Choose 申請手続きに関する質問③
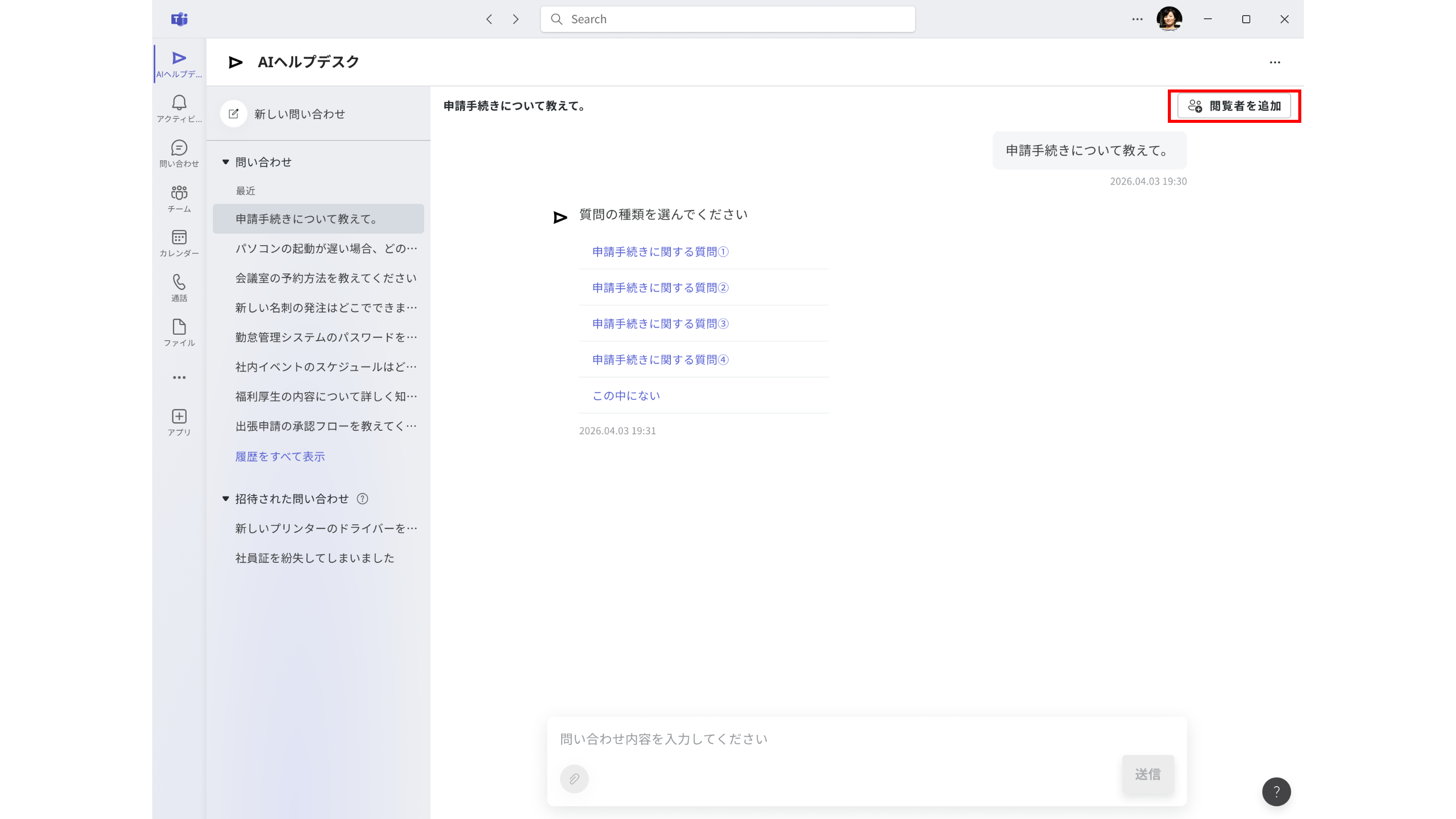 pyautogui.click(x=660, y=324)
